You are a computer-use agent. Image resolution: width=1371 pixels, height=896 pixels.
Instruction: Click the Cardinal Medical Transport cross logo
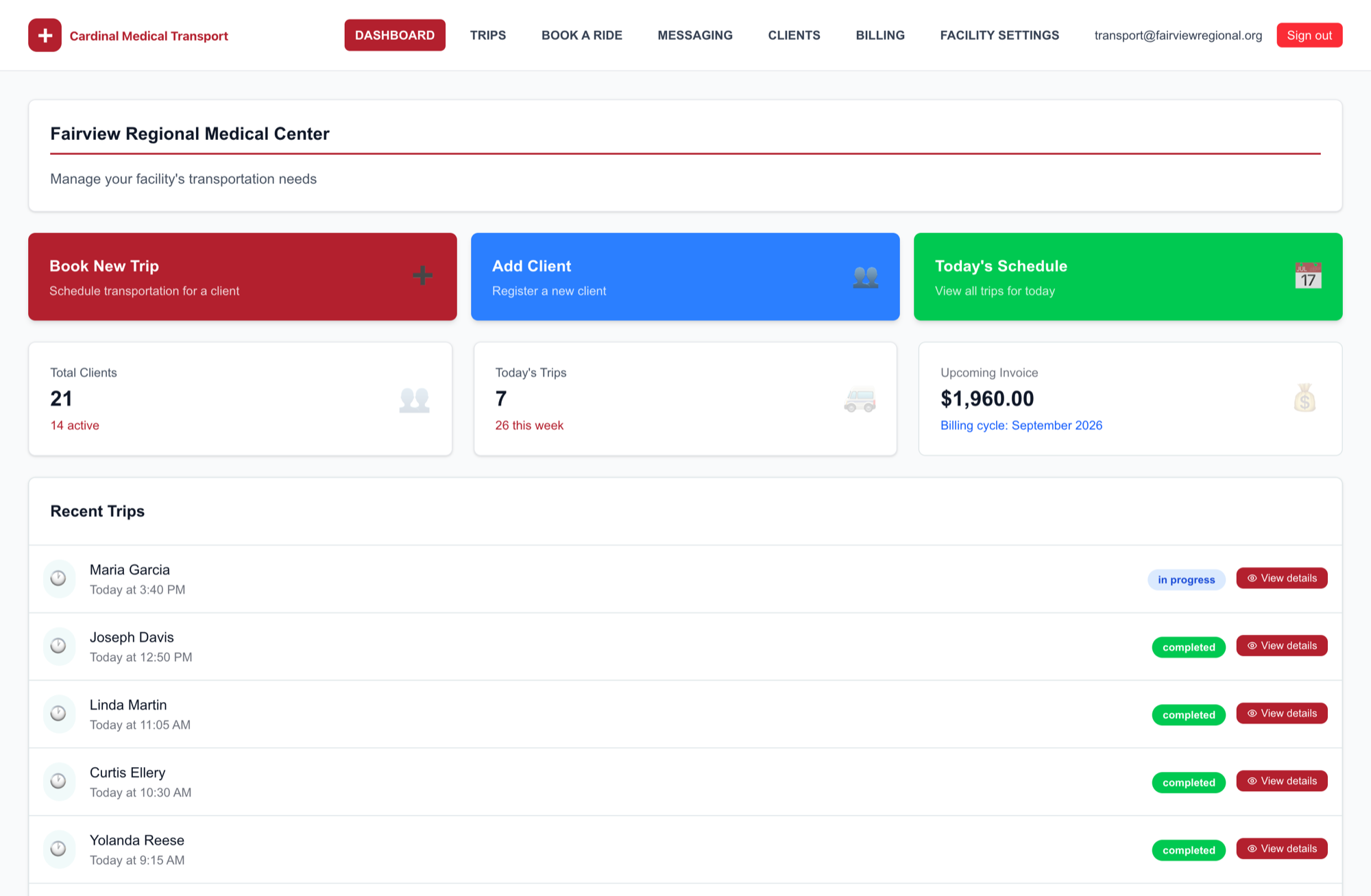pyautogui.click(x=45, y=35)
